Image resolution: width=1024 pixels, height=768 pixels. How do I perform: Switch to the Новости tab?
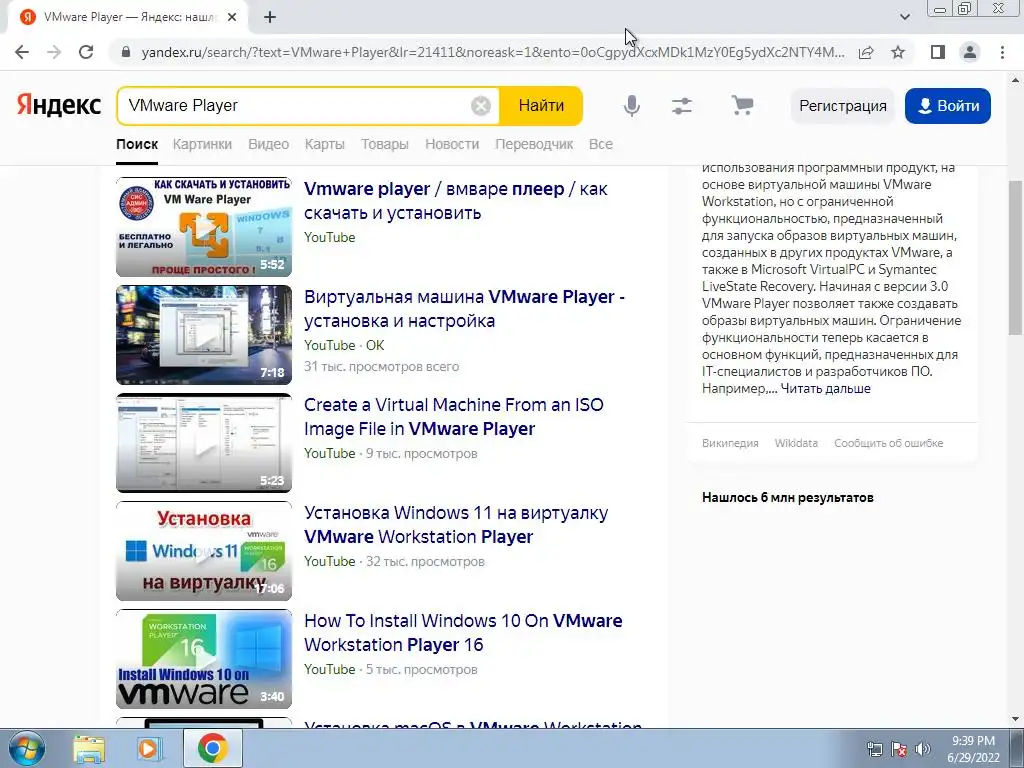[452, 144]
